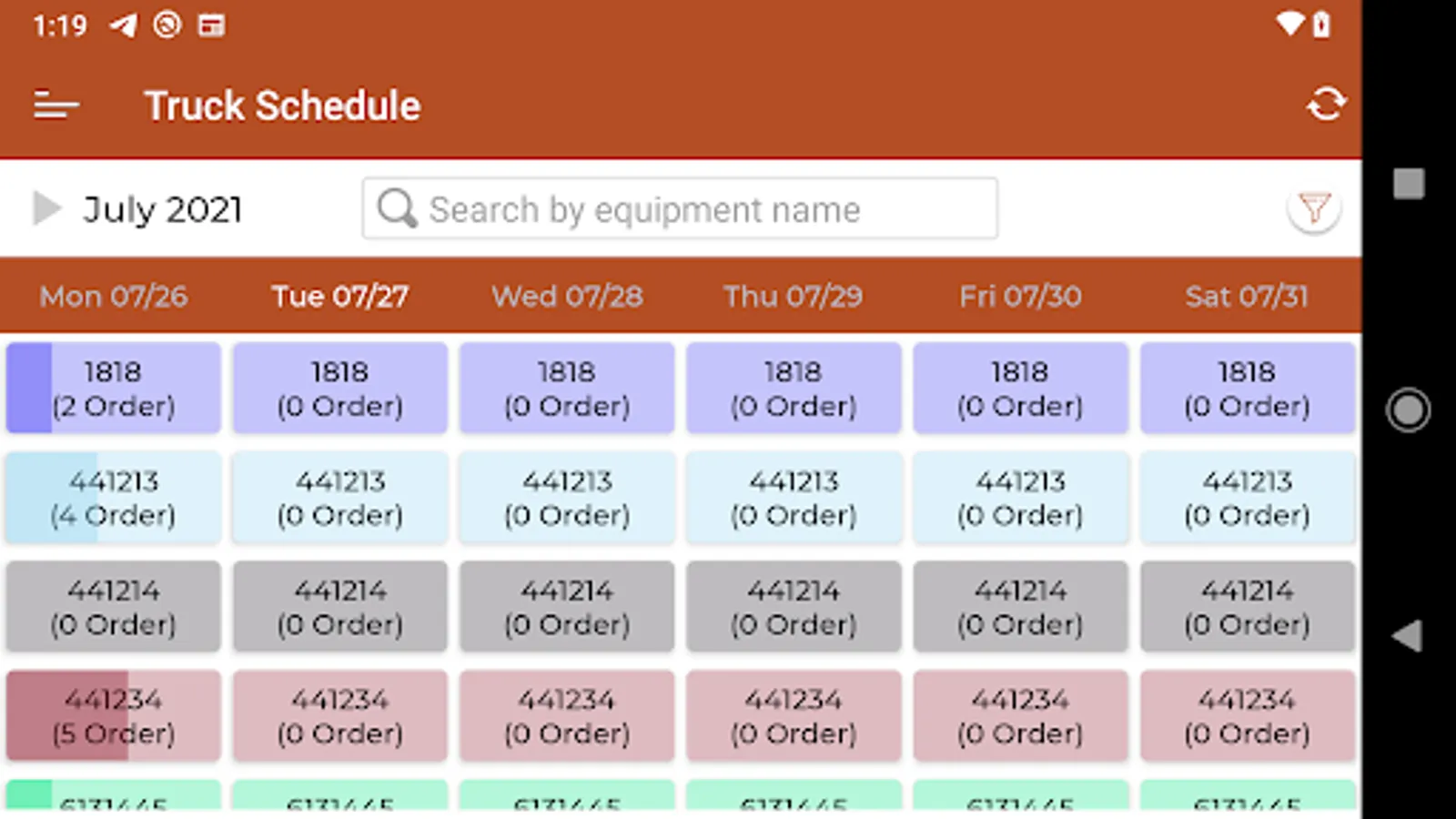Open the funnel filter button
The width and height of the screenshot is (1456, 819).
[x=1313, y=209]
